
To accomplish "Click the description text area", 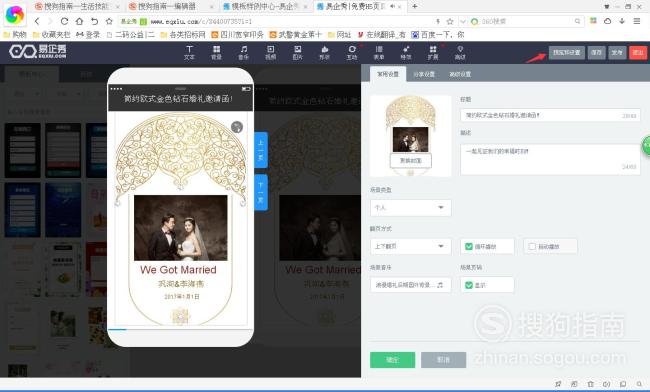I will [550, 159].
